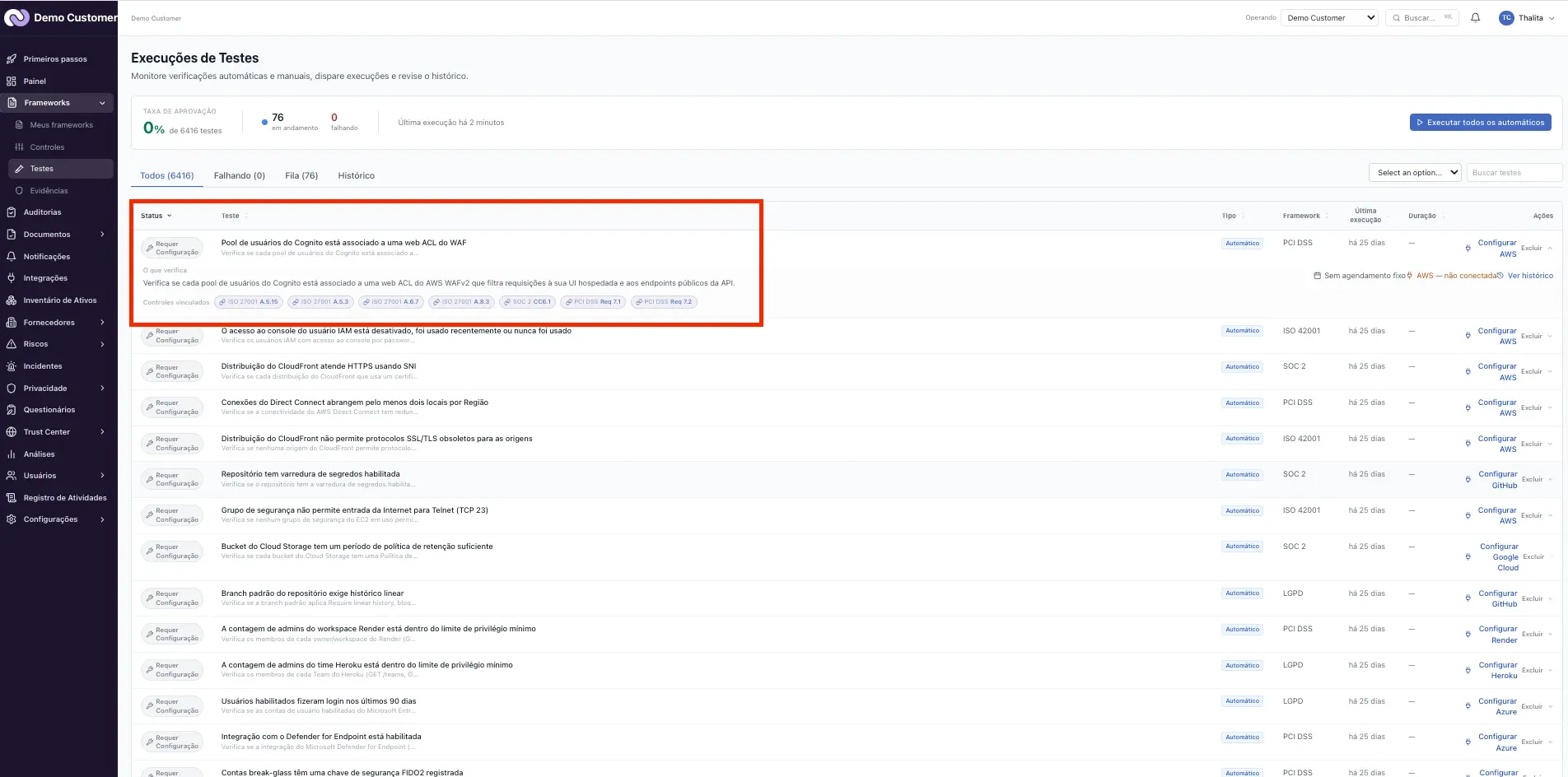The height and width of the screenshot is (777, 1568).
Task: Sort by the Status column header
Action: pyautogui.click(x=156, y=216)
